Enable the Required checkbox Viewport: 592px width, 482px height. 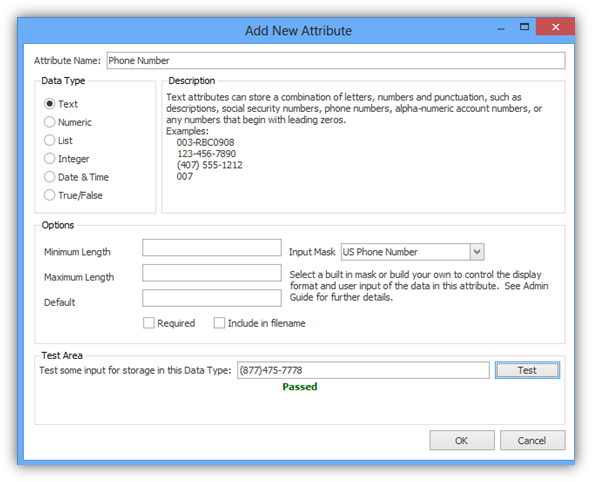(x=149, y=323)
